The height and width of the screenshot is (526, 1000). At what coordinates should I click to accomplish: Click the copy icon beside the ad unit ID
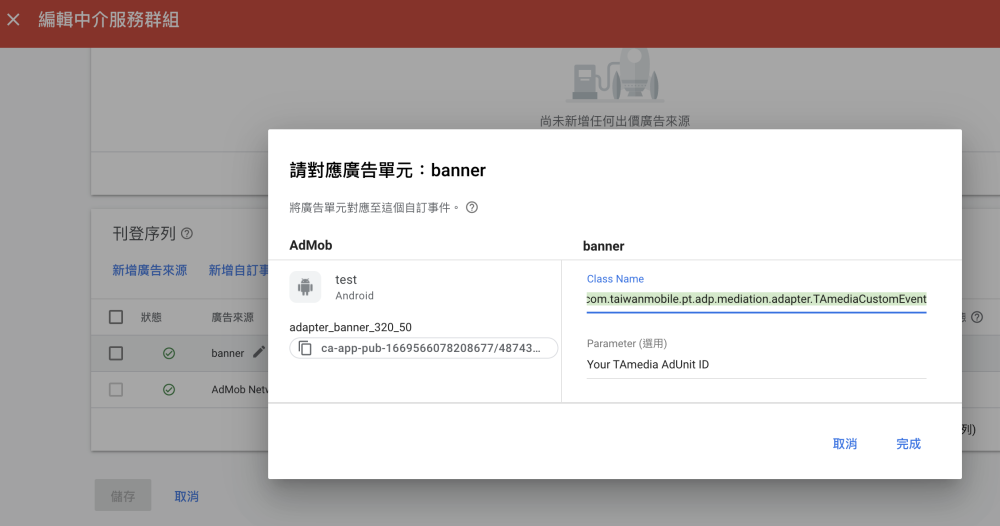click(305, 348)
